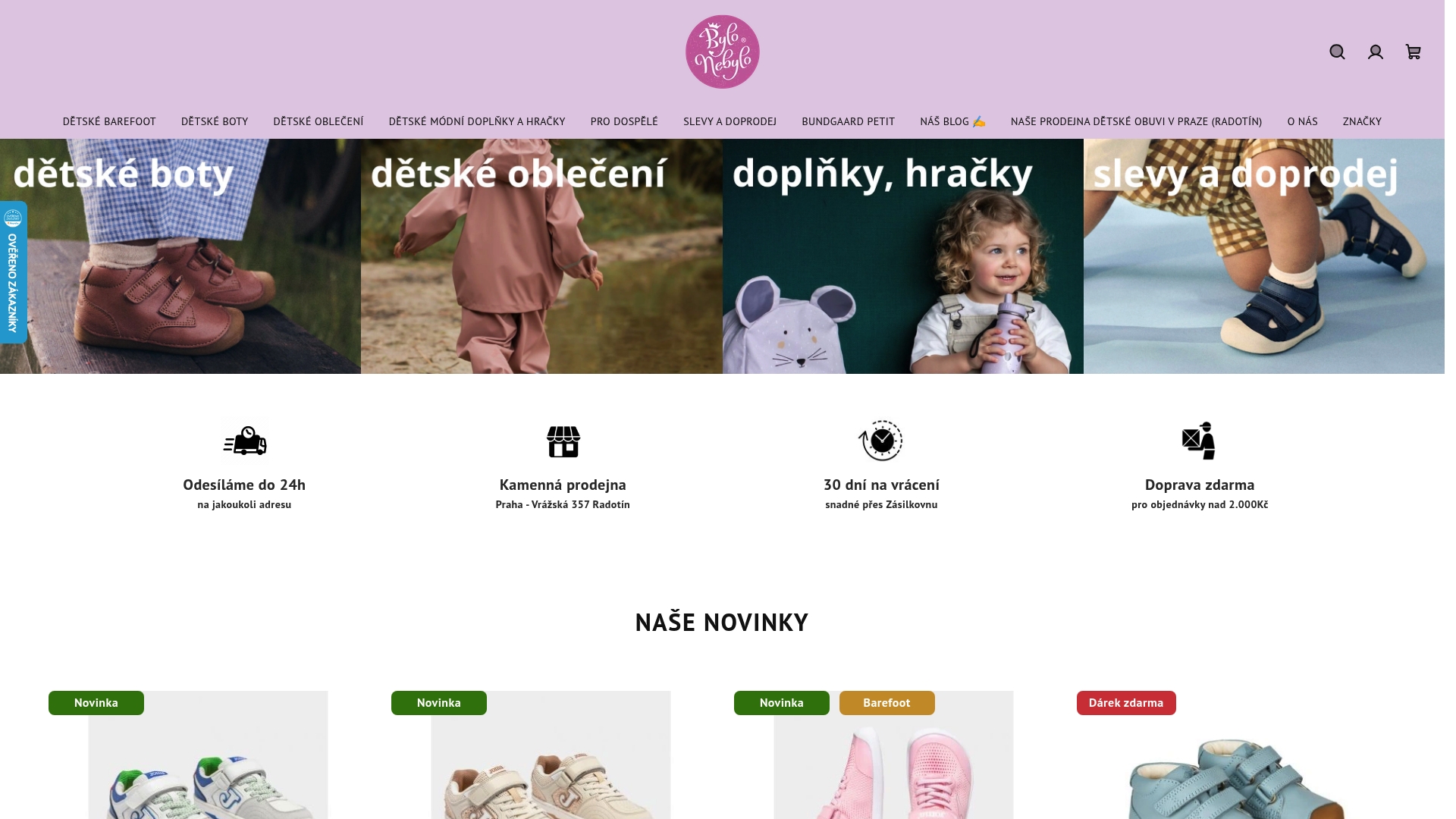The width and height of the screenshot is (1456, 819).
Task: Select the doplňky, hračky banner image
Action: coord(902,256)
